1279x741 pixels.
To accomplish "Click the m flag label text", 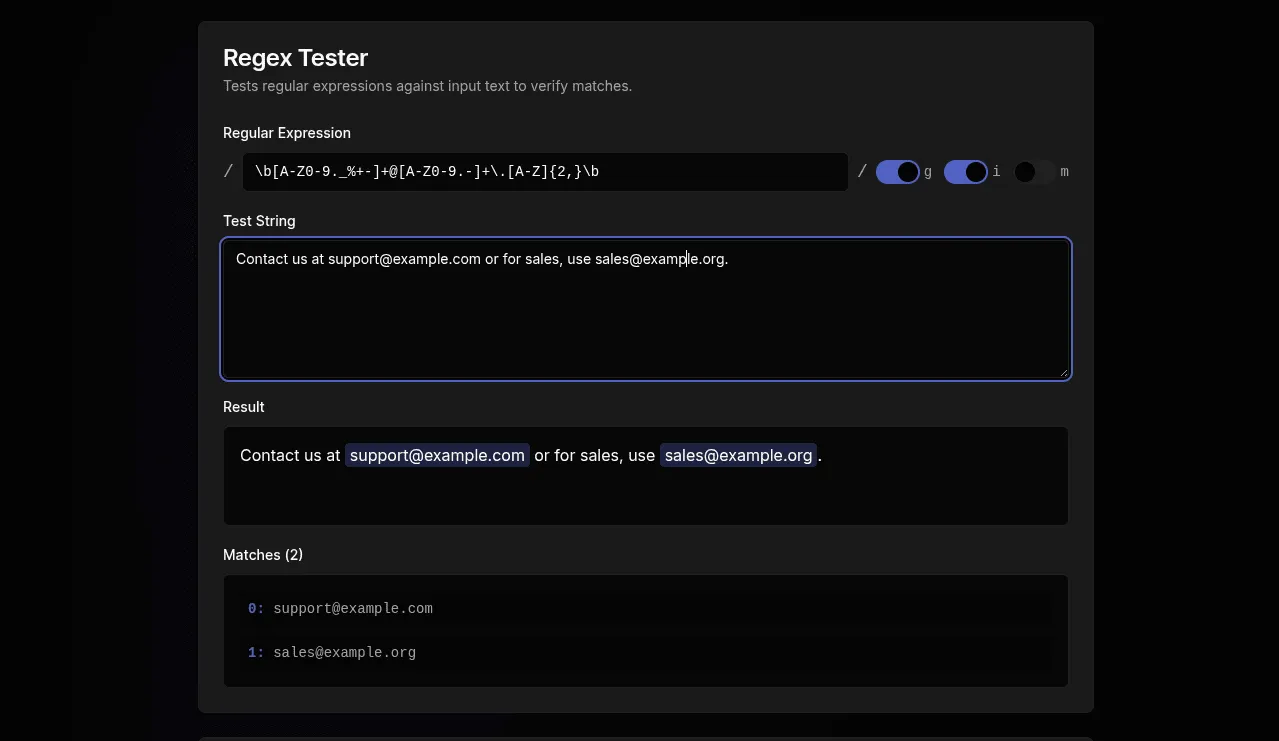I will [1064, 171].
